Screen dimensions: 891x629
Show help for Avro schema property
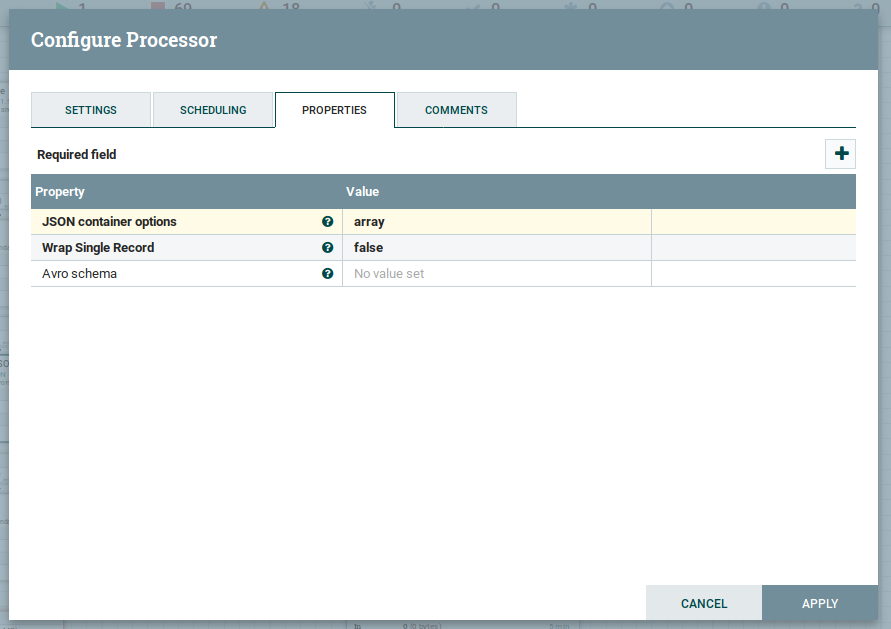click(x=327, y=274)
